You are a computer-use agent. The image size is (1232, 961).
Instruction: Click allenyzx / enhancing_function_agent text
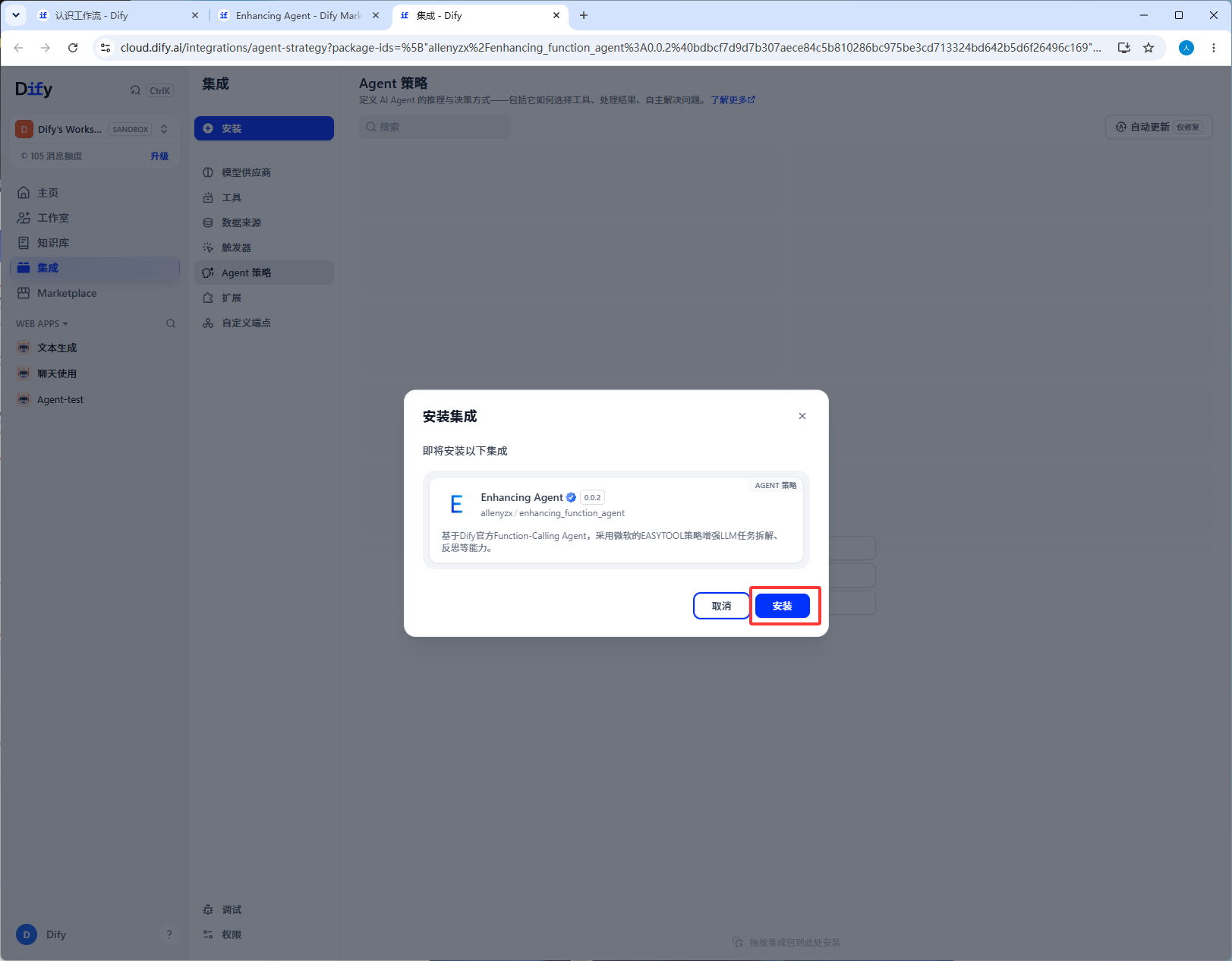[553, 513]
